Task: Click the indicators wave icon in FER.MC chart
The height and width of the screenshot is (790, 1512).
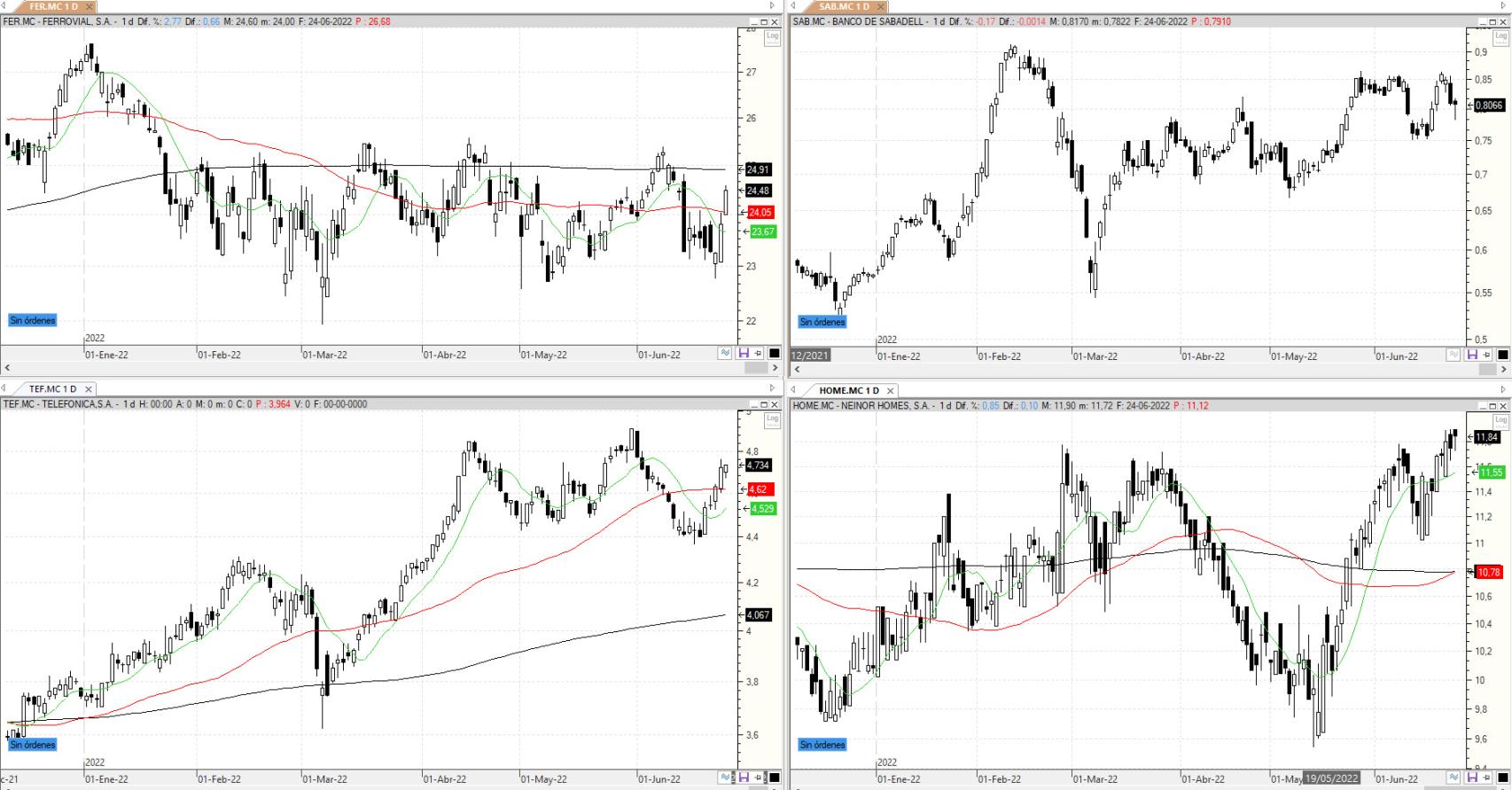Action: pos(725,353)
